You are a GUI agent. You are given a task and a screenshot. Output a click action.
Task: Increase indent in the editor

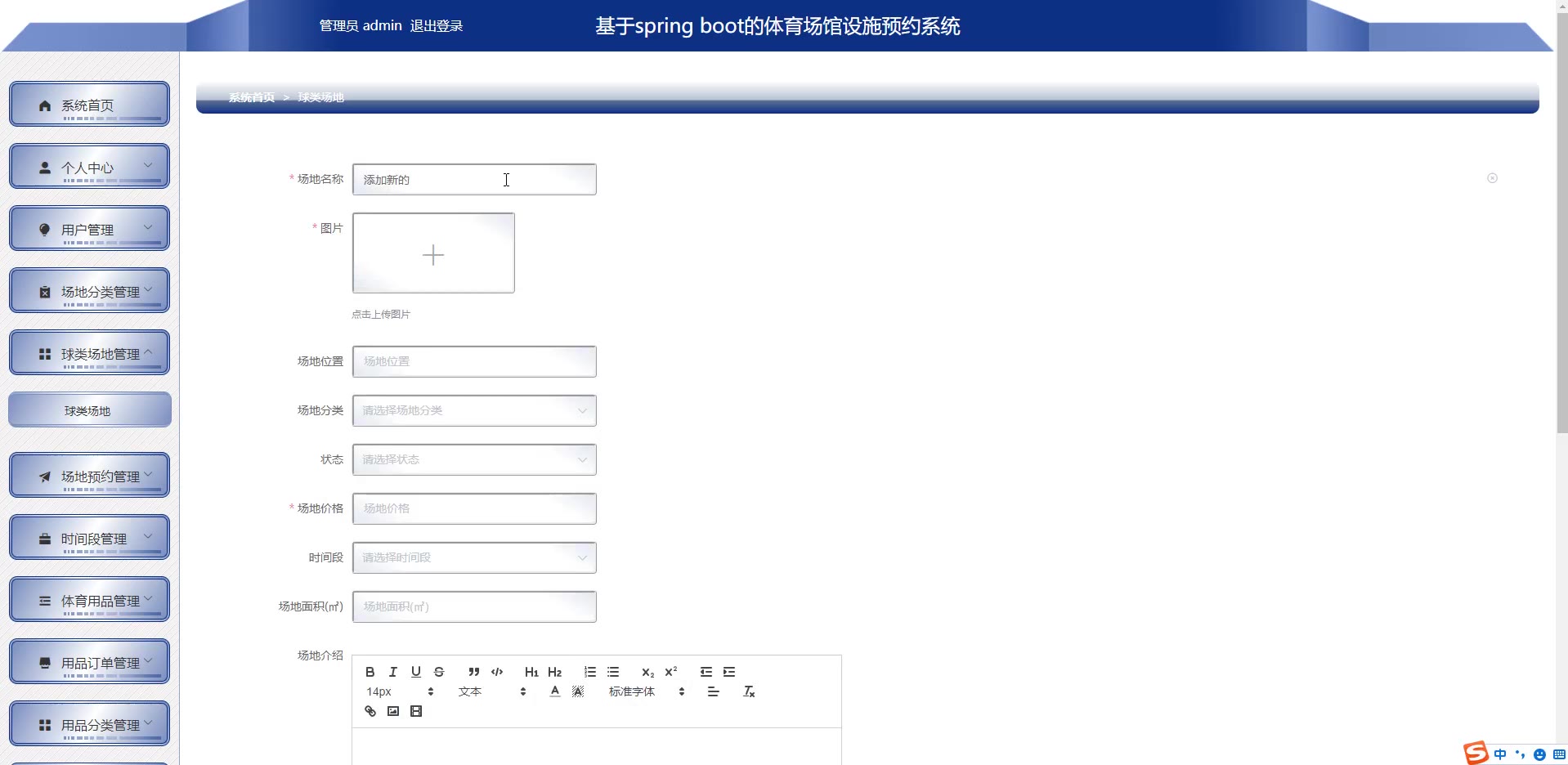[x=729, y=672]
